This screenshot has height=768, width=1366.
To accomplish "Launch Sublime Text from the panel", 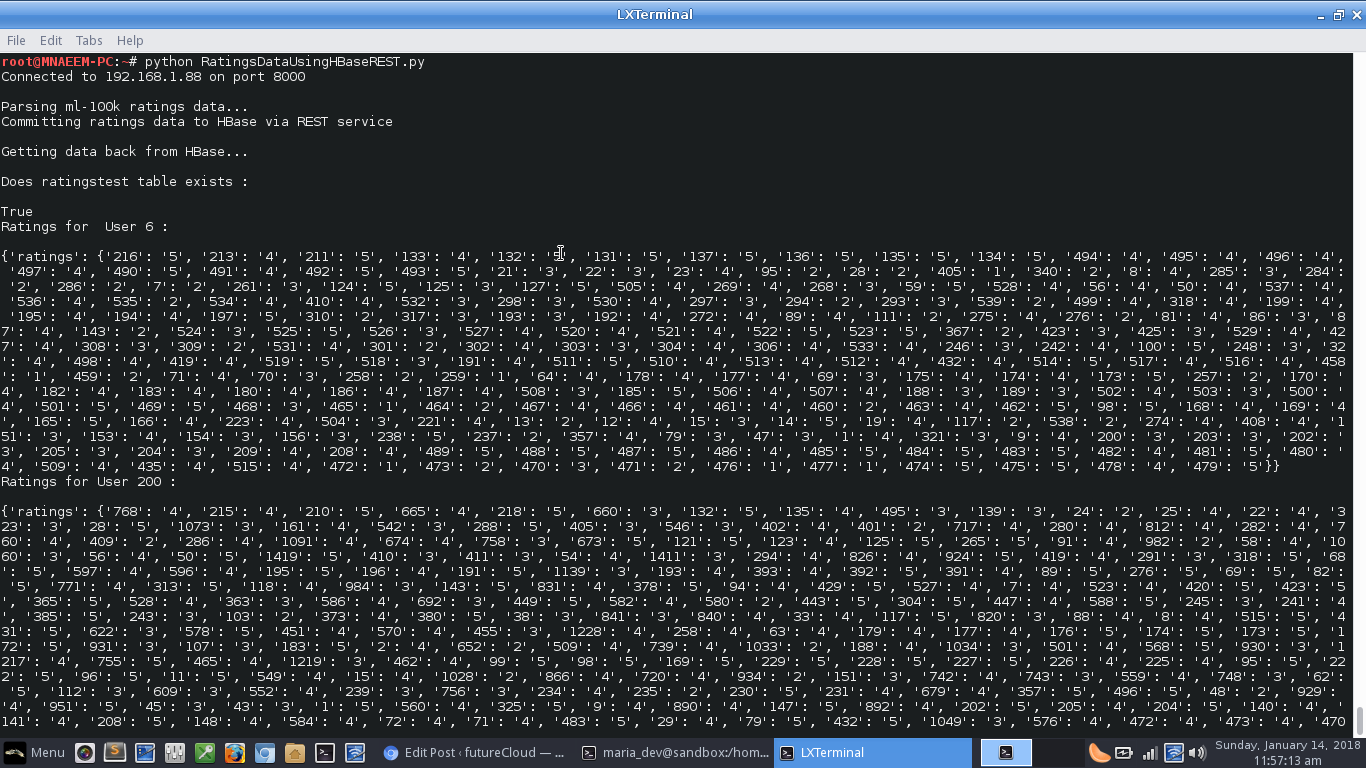I will pos(115,752).
